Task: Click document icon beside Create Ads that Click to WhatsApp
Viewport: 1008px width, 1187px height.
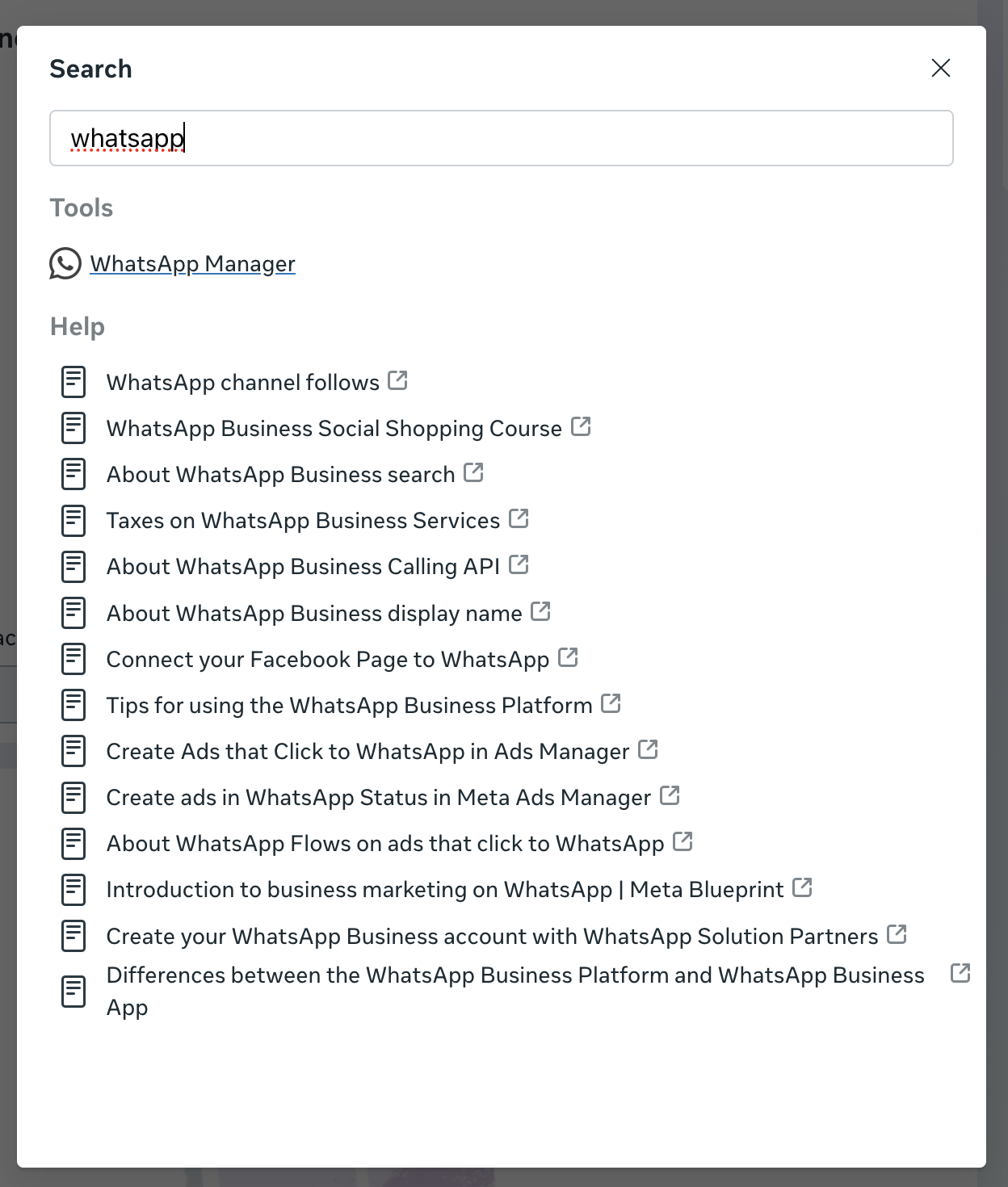Action: click(73, 751)
